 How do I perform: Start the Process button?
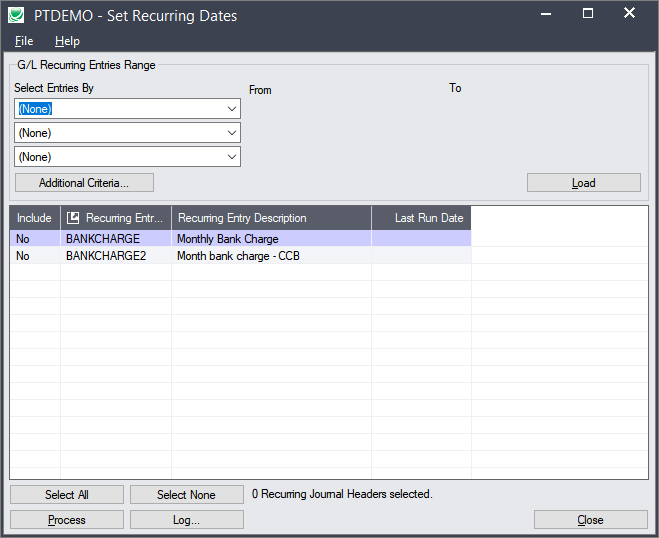pos(67,520)
